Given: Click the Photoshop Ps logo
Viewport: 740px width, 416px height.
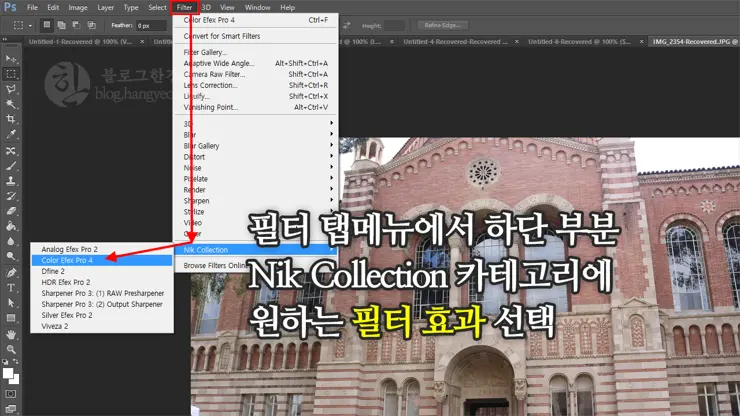Looking at the screenshot, I should pyautogui.click(x=10, y=7).
